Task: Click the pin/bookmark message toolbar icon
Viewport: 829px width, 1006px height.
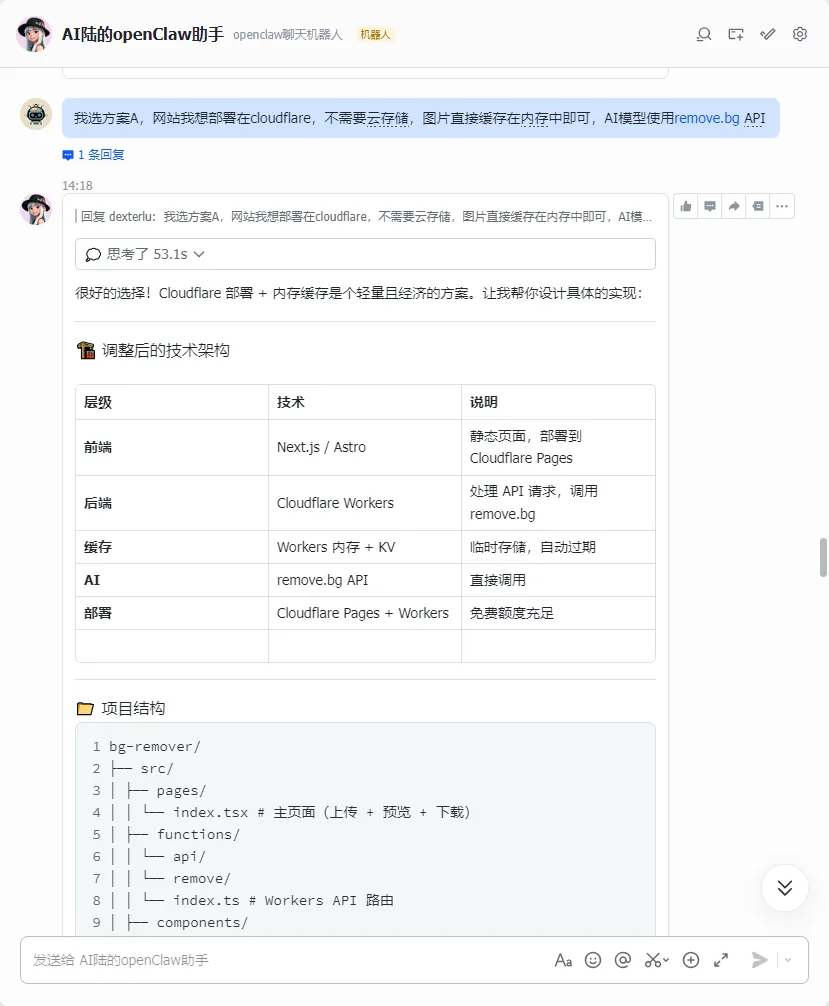Action: (x=758, y=206)
